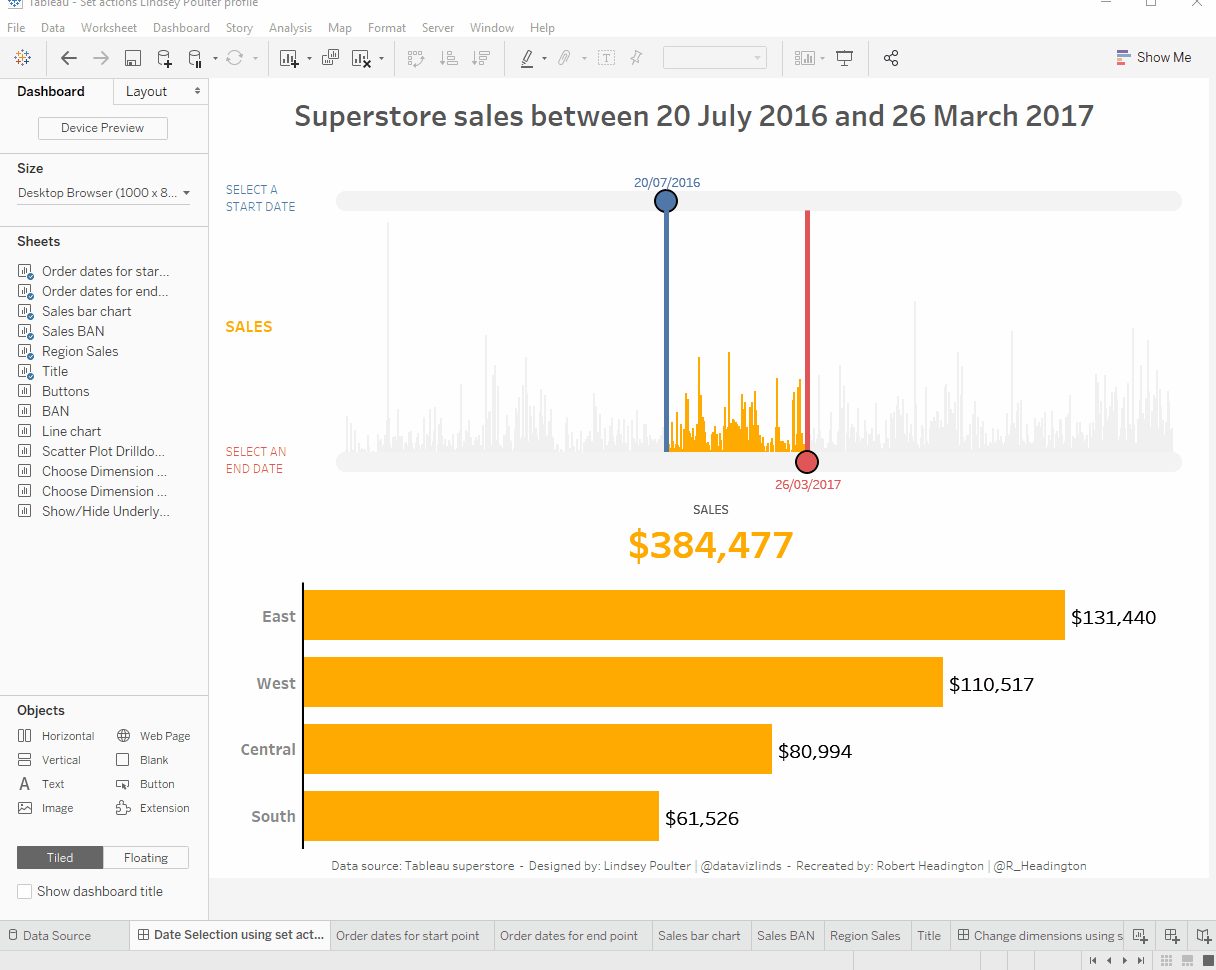The image size is (1216, 970).
Task: Click the Duplicate sheet icon
Action: pyautogui.click(x=330, y=58)
